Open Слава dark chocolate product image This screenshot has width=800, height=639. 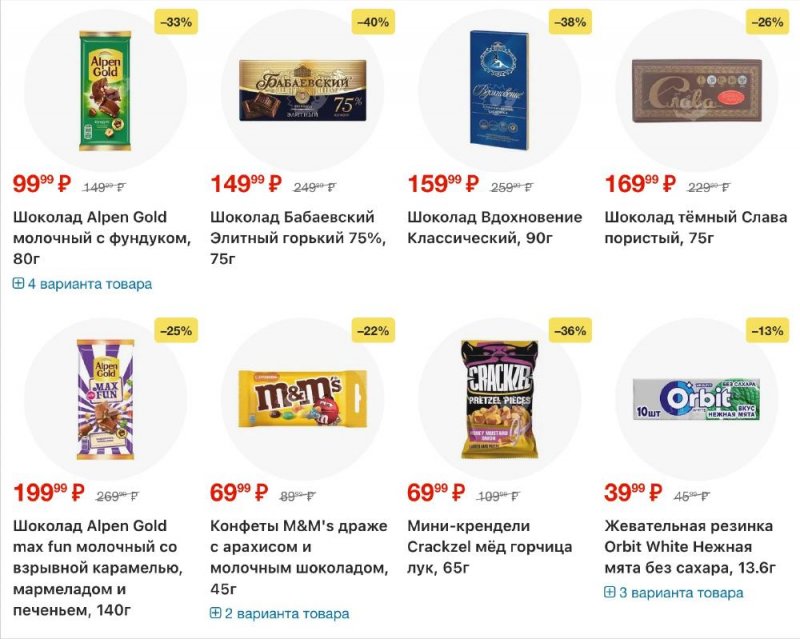pos(696,90)
